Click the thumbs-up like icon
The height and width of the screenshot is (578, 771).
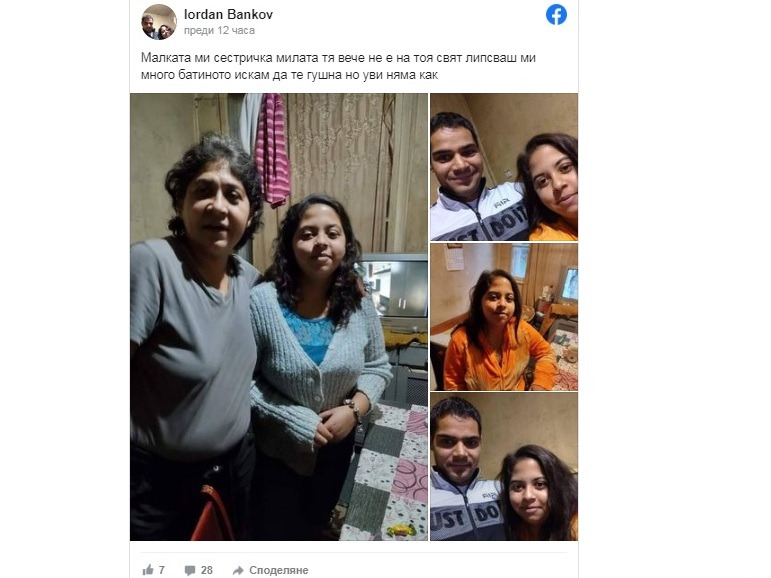click(x=148, y=570)
